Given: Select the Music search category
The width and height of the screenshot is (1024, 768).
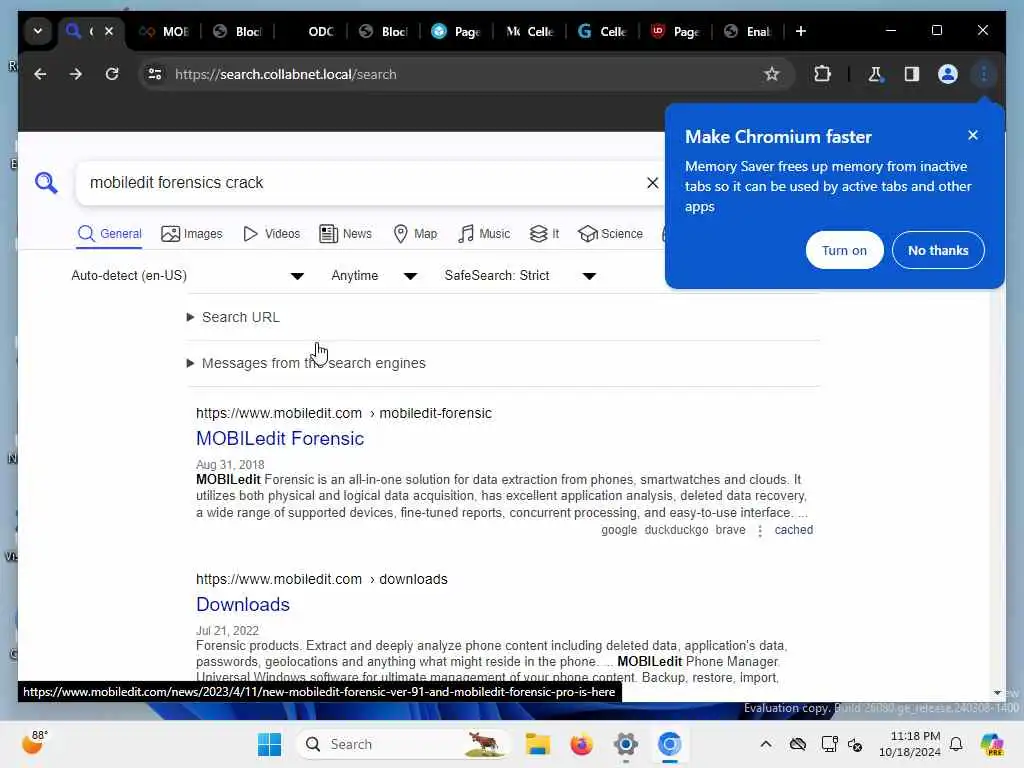Looking at the screenshot, I should pos(484,234).
